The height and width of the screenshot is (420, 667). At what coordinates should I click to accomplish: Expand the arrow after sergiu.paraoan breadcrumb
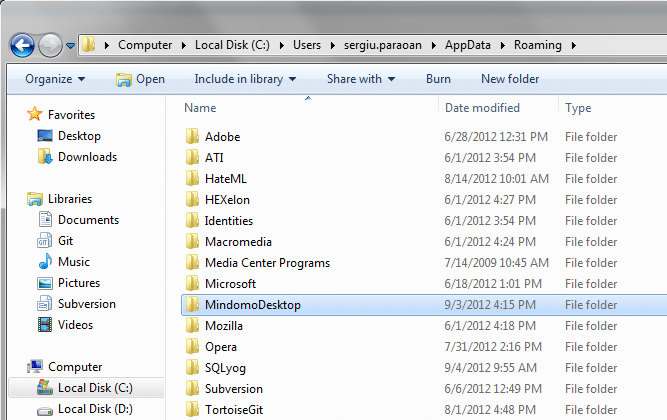coord(434,45)
